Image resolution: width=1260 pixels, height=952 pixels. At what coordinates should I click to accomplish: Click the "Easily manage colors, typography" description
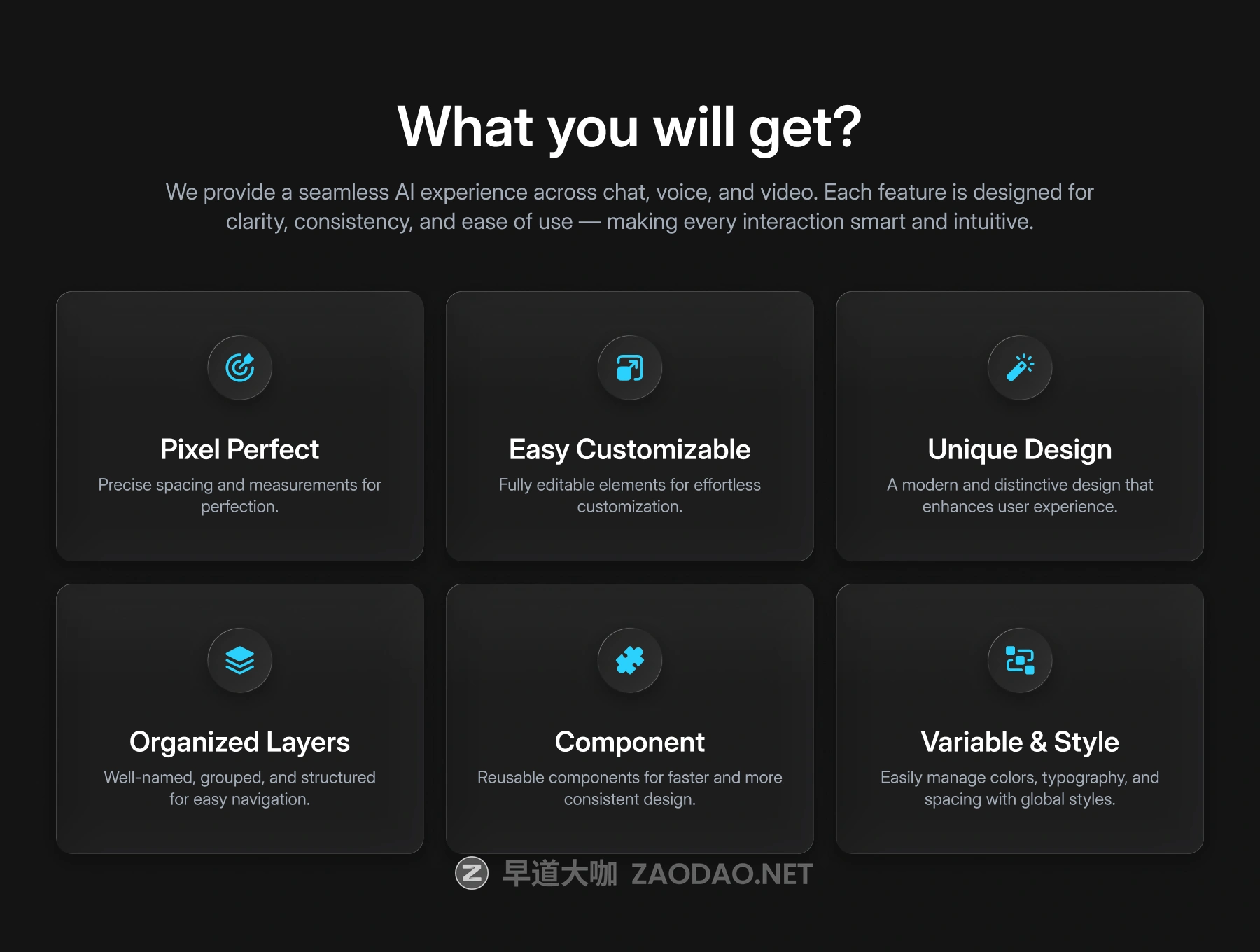pos(1020,787)
